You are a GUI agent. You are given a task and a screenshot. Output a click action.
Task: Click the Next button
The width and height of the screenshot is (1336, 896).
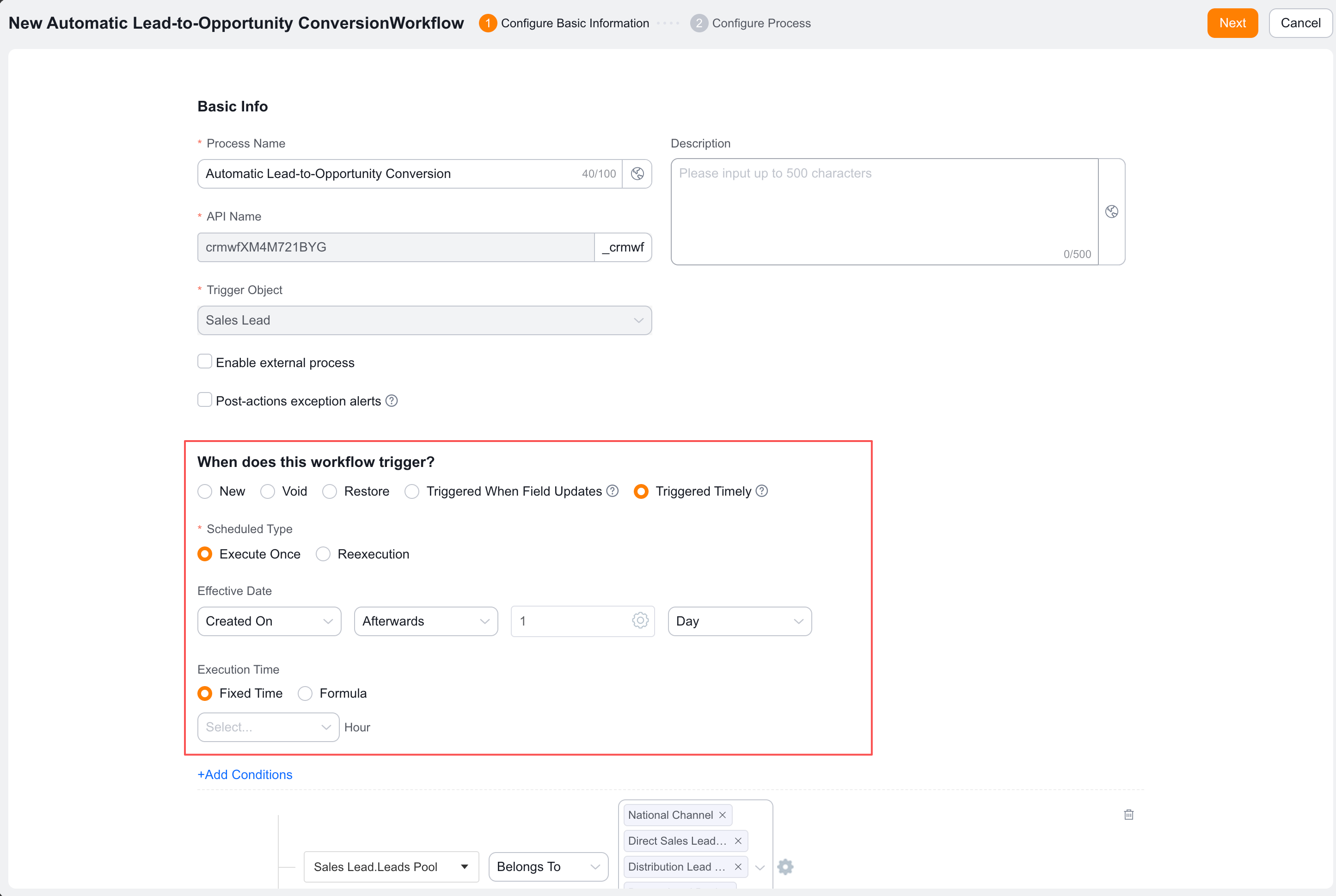1232,23
